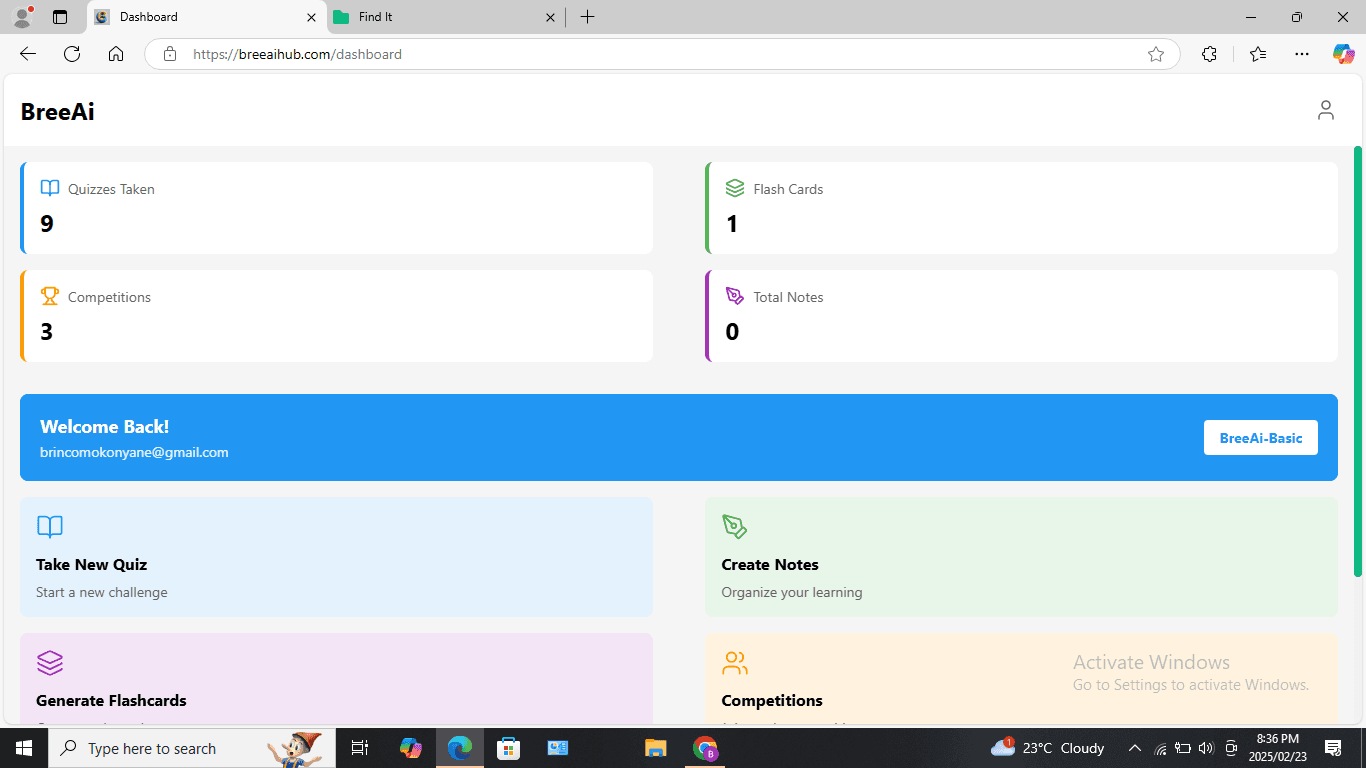Click the Total Notes count 0
The width and height of the screenshot is (1366, 768).
click(x=732, y=332)
